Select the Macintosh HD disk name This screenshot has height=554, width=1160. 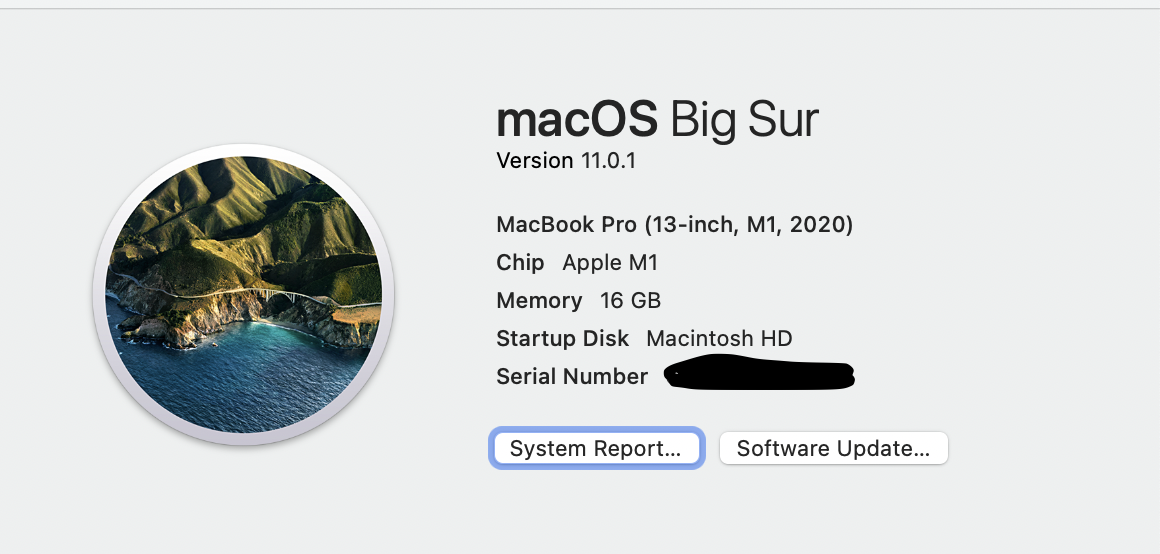[x=719, y=339]
